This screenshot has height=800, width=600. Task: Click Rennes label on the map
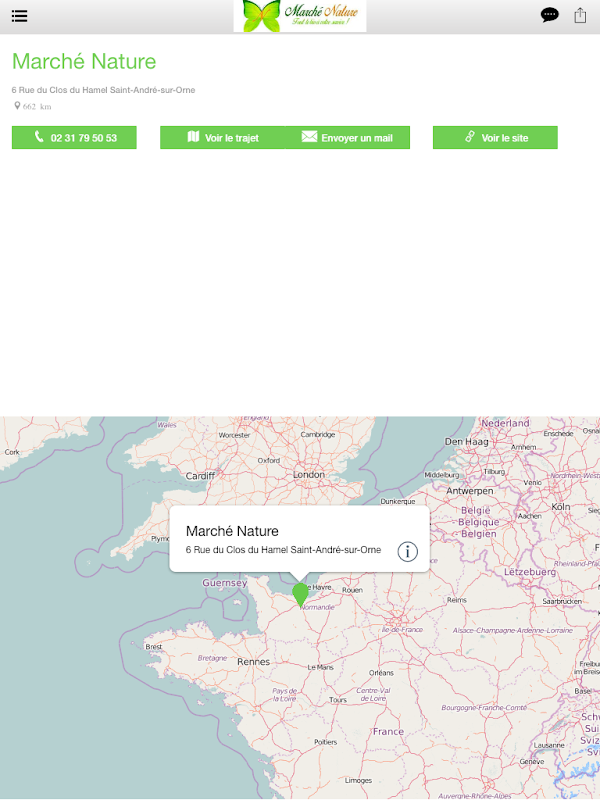(254, 662)
